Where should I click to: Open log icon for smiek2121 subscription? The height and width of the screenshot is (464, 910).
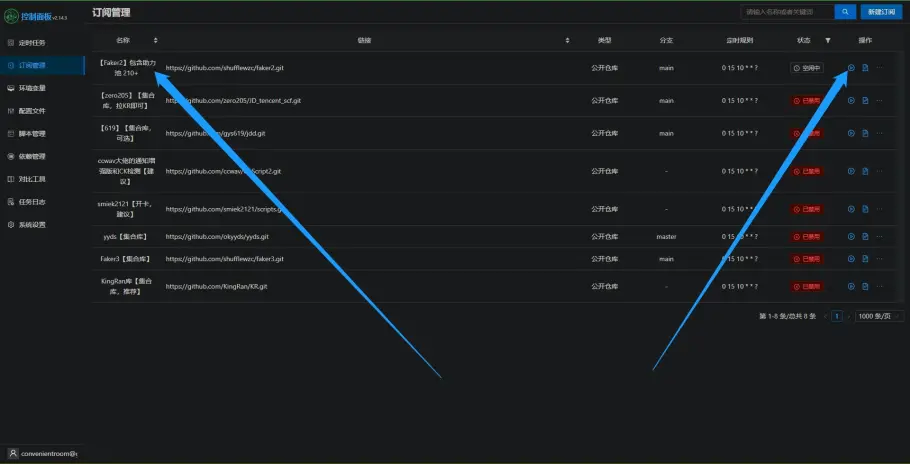tap(865, 209)
